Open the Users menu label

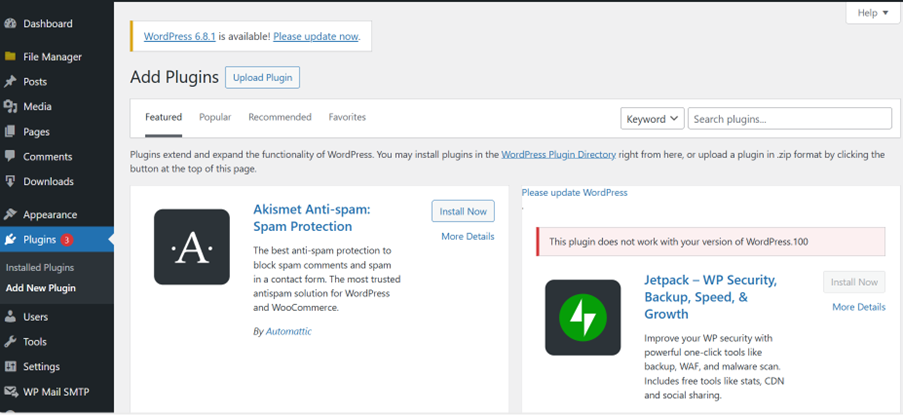36,317
